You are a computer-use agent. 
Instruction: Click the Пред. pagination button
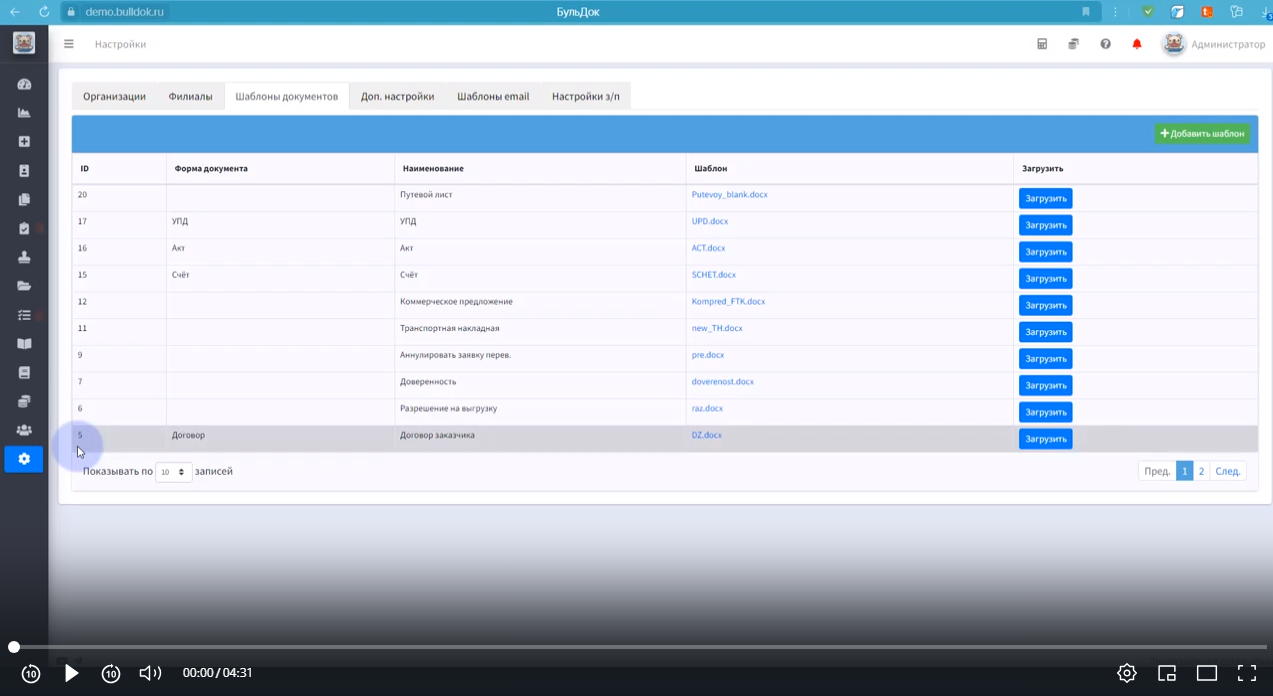[1157, 471]
